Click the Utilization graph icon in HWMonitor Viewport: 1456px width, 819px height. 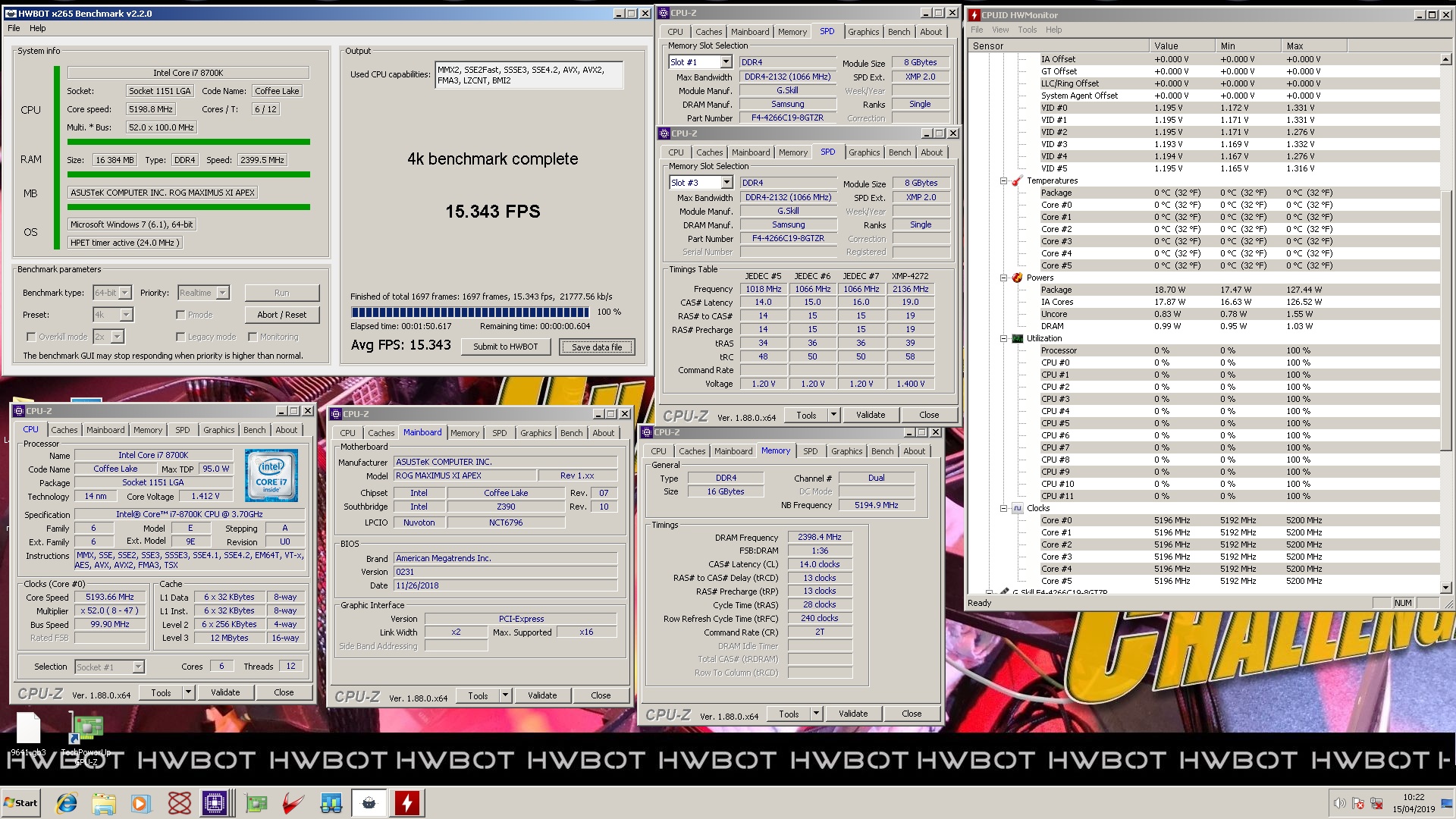[1017, 338]
